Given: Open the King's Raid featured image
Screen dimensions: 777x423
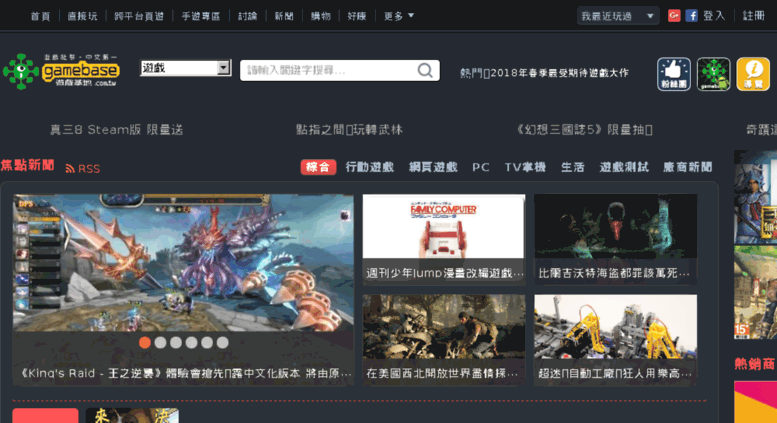Looking at the screenshot, I should point(183,263).
